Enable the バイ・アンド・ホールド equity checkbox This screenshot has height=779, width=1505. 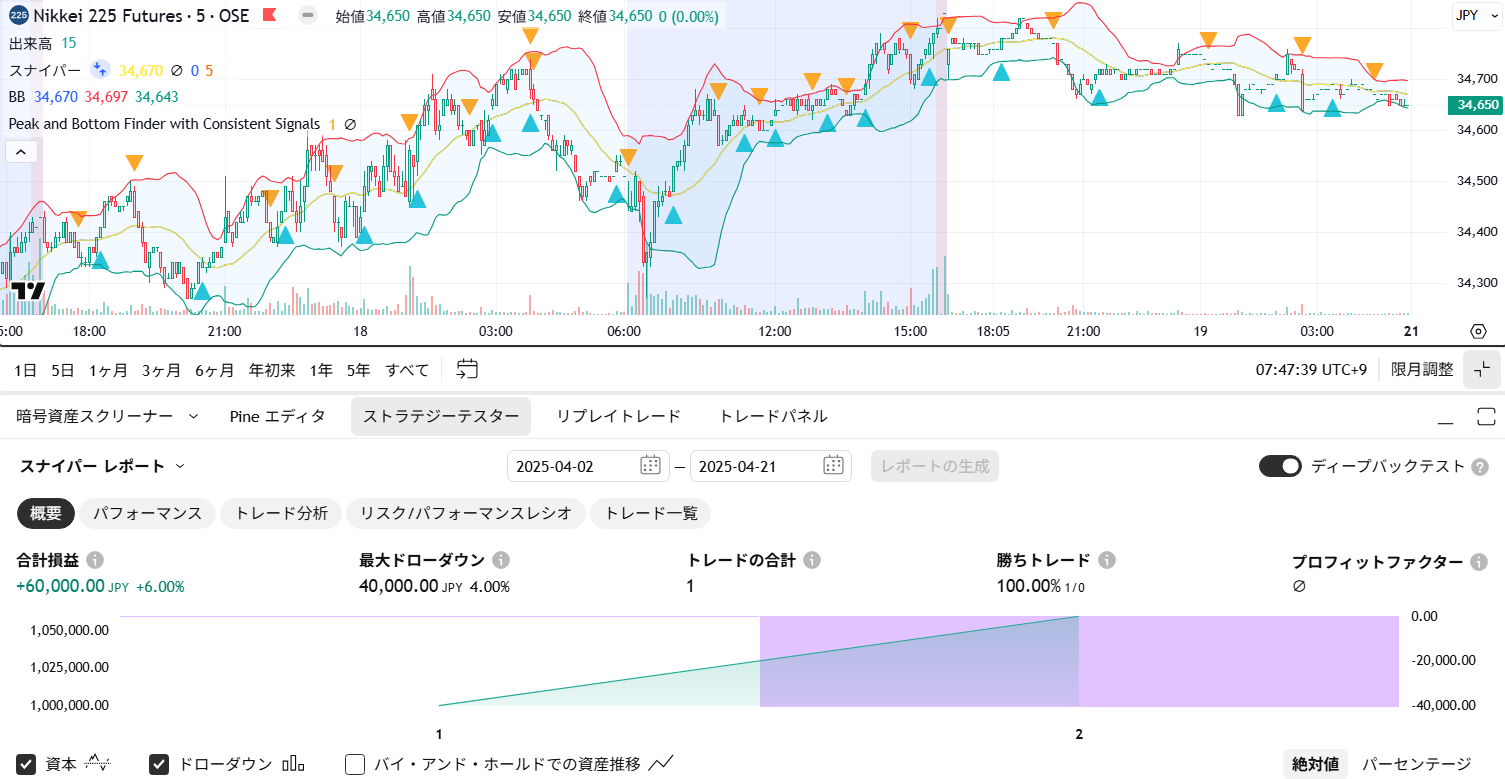click(x=355, y=764)
